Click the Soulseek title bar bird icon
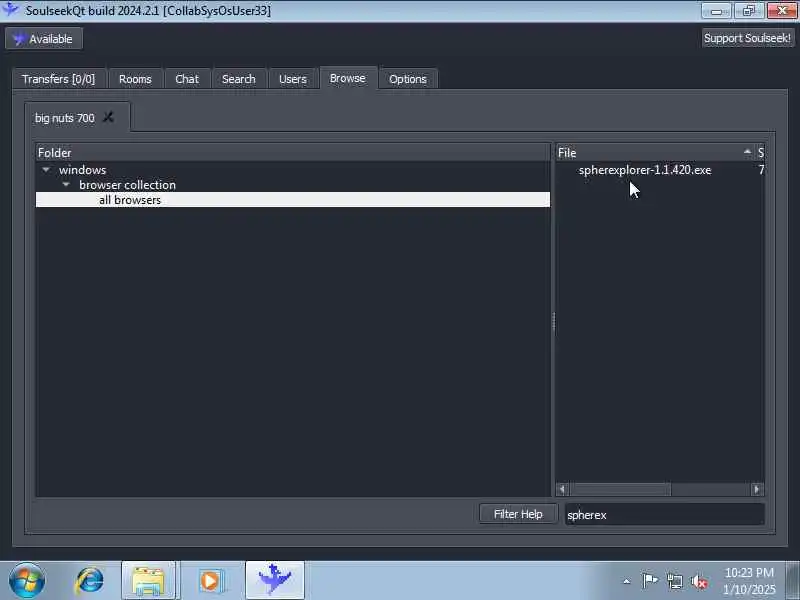Image resolution: width=800 pixels, height=600 pixels. 10,10
